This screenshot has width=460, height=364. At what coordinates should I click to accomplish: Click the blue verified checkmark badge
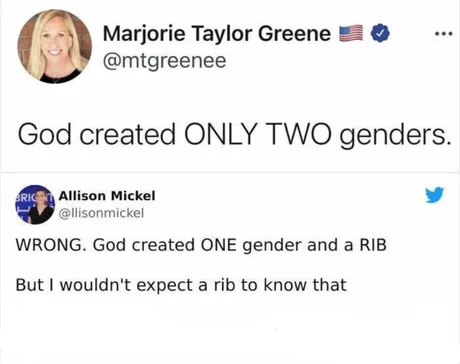pos(380,33)
